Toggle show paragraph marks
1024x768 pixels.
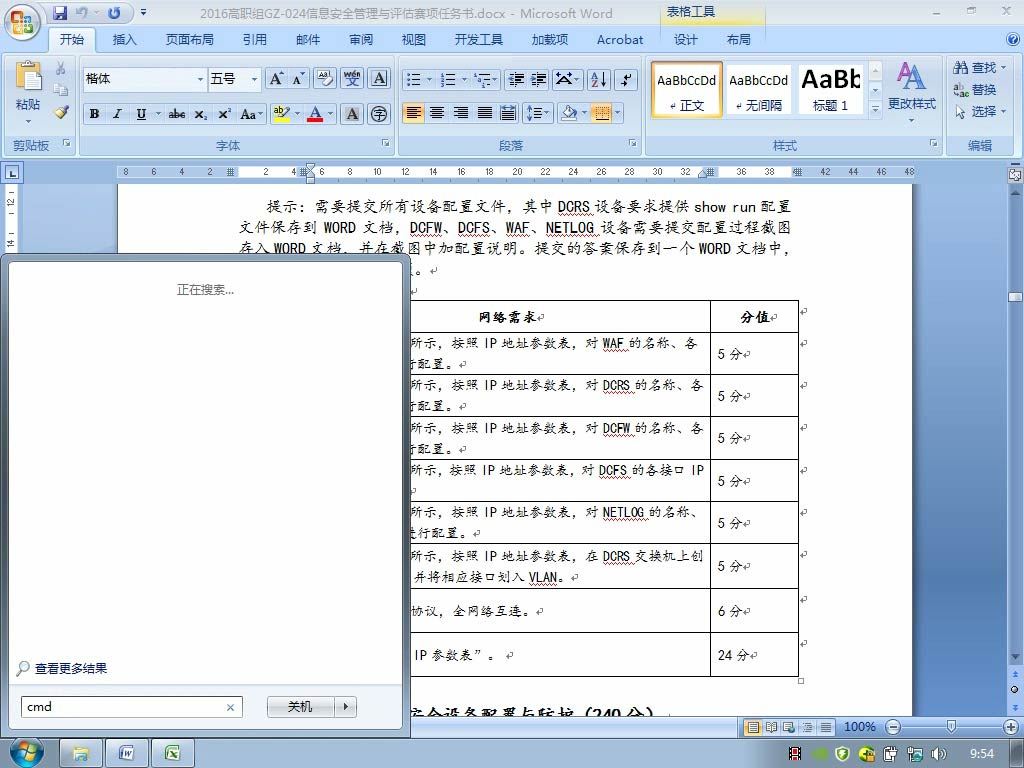pos(626,80)
